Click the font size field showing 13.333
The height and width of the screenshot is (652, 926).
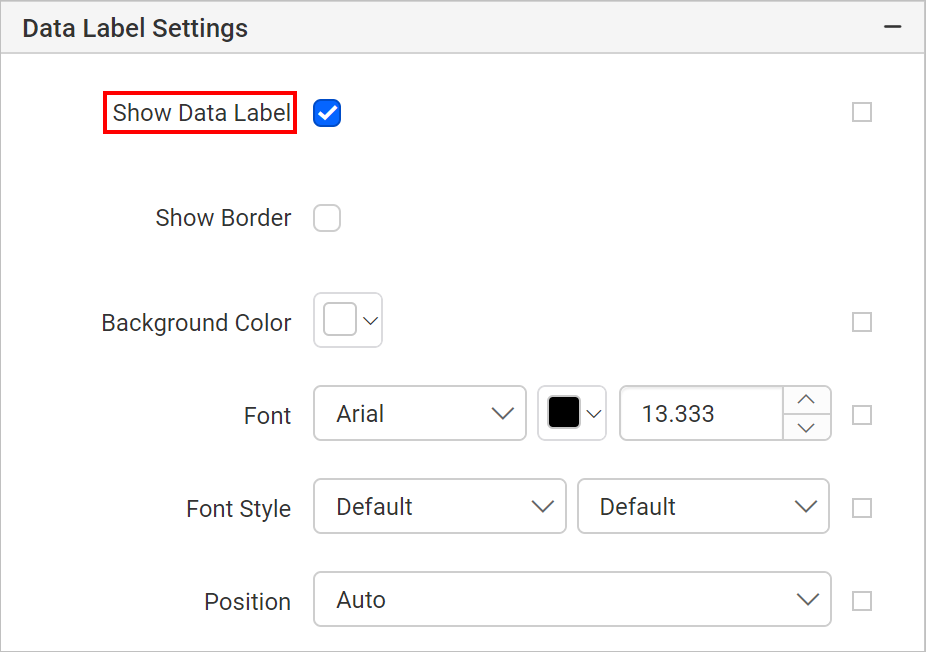pos(702,413)
